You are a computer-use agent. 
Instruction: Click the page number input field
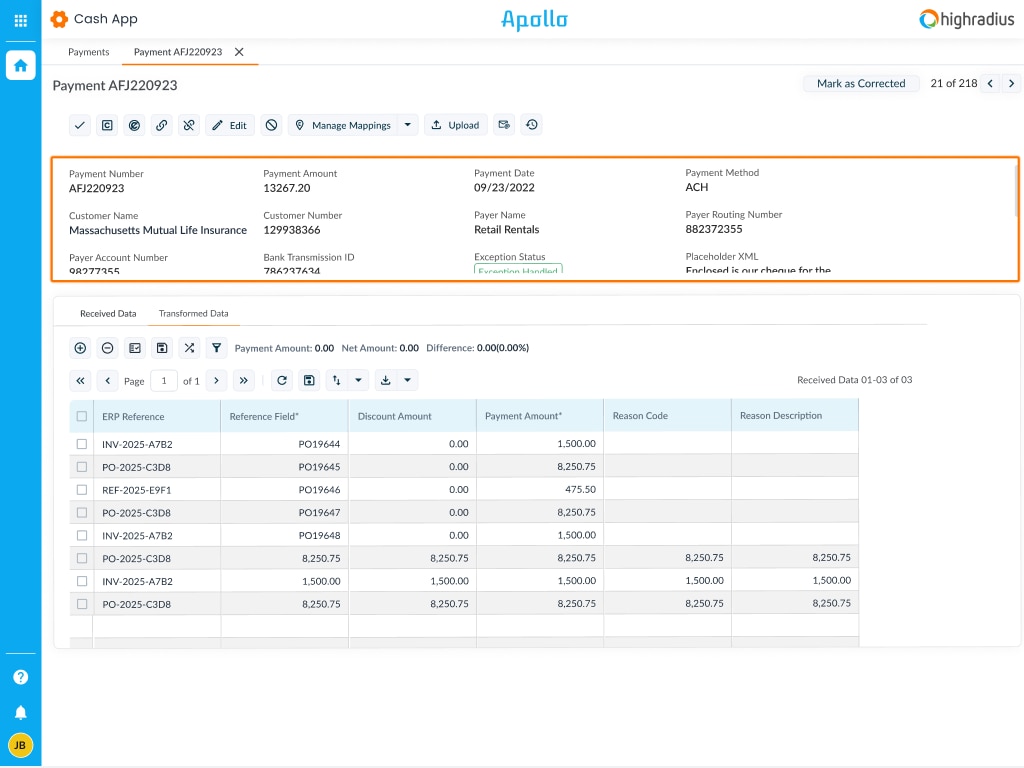click(164, 381)
